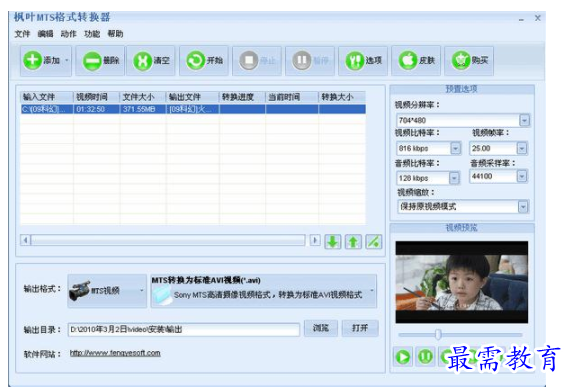Image resolution: width=569 pixels, height=390 pixels.
Task: Click the 371.55MB file size cell
Action: (143, 109)
